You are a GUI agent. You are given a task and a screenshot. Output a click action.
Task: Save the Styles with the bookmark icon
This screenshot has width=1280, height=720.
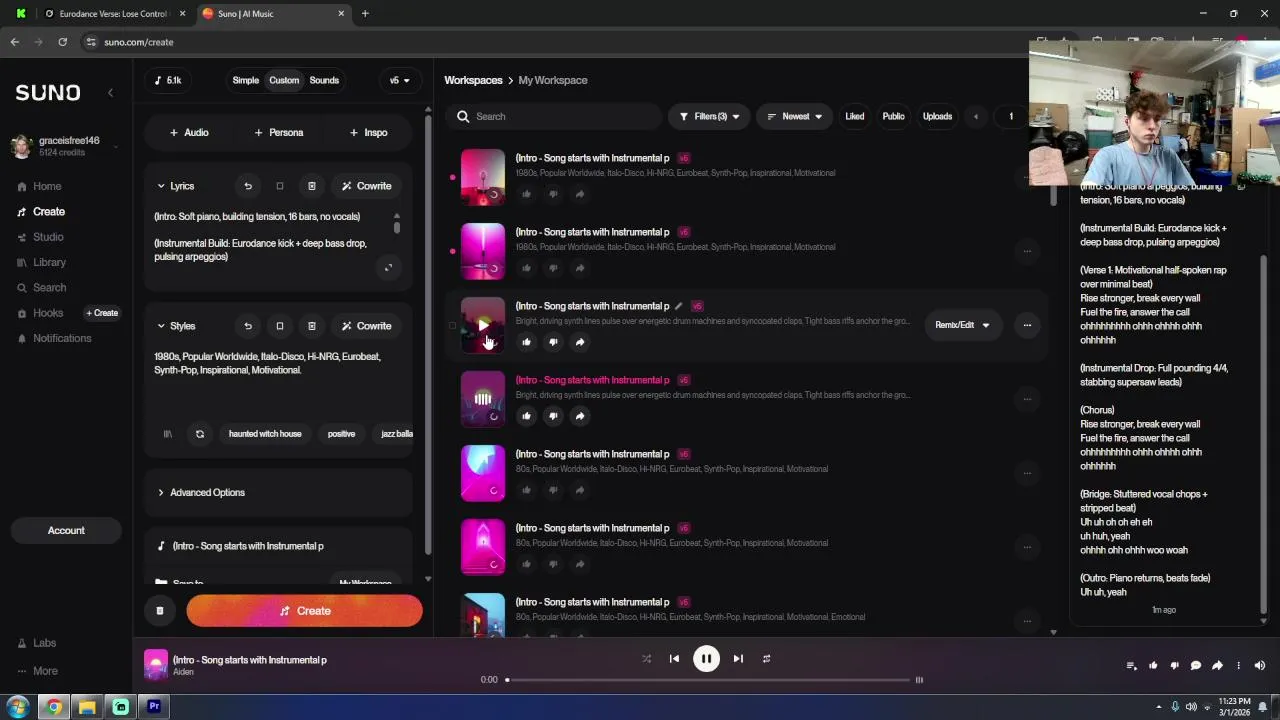click(x=280, y=326)
